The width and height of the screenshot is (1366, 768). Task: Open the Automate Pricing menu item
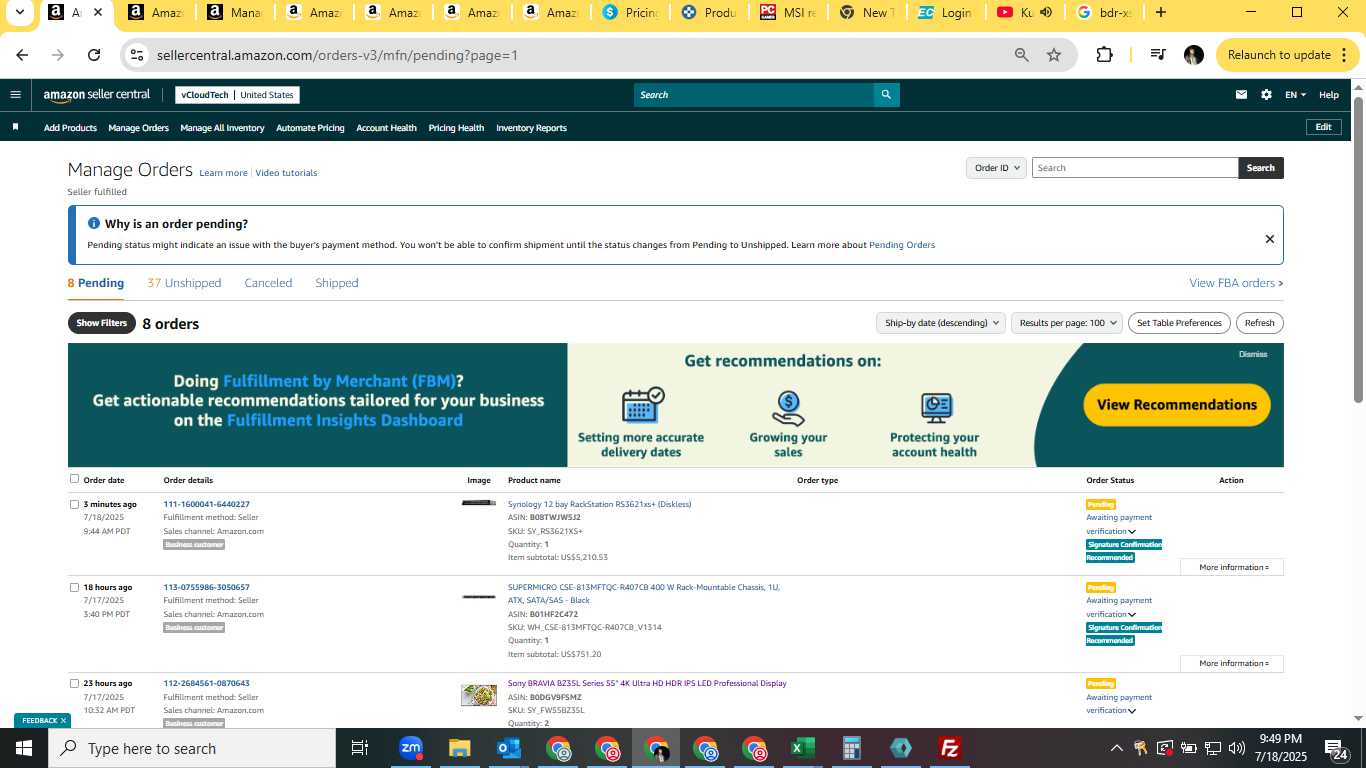(310, 128)
